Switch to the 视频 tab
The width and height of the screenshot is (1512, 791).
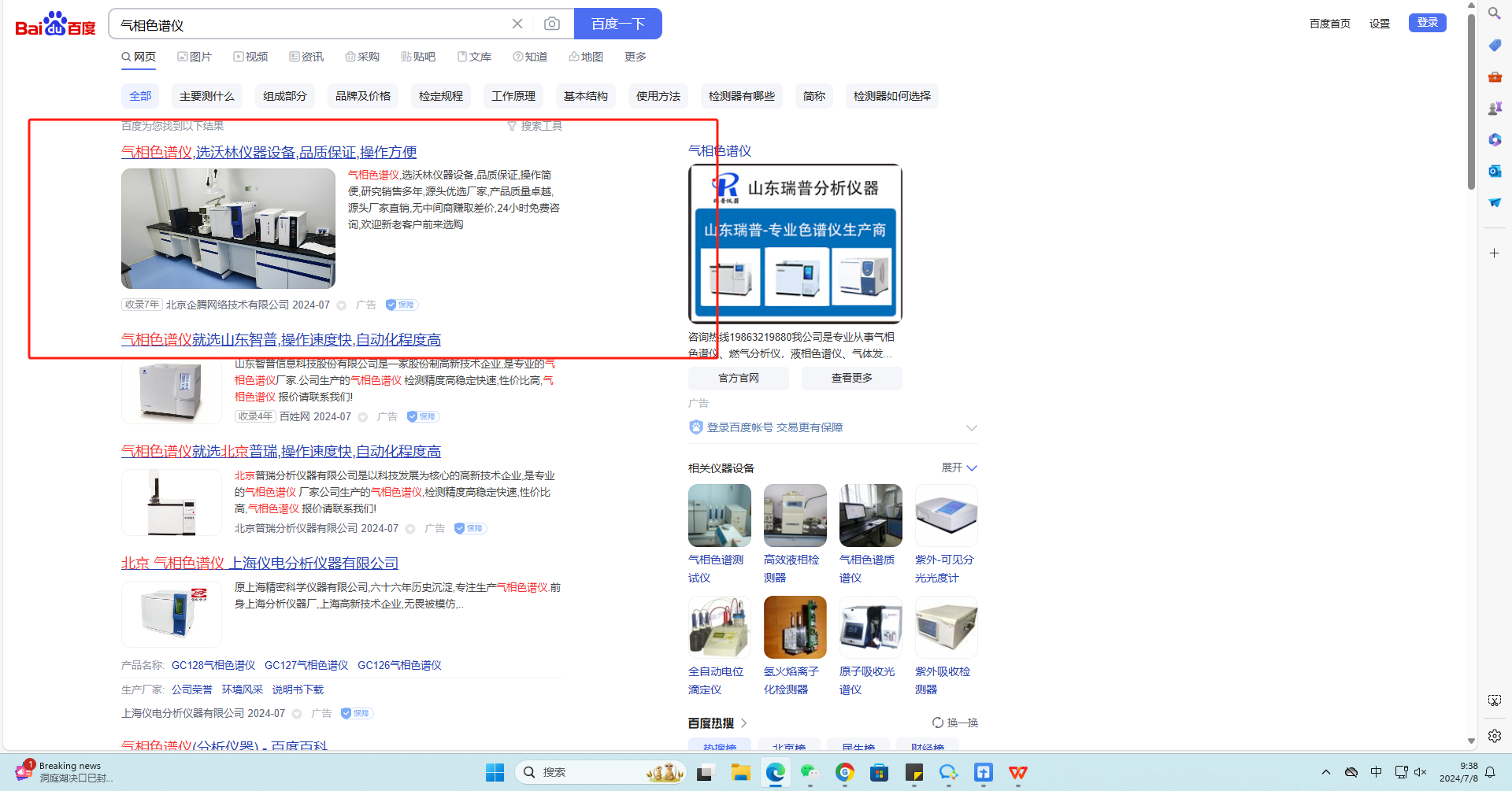click(x=250, y=57)
